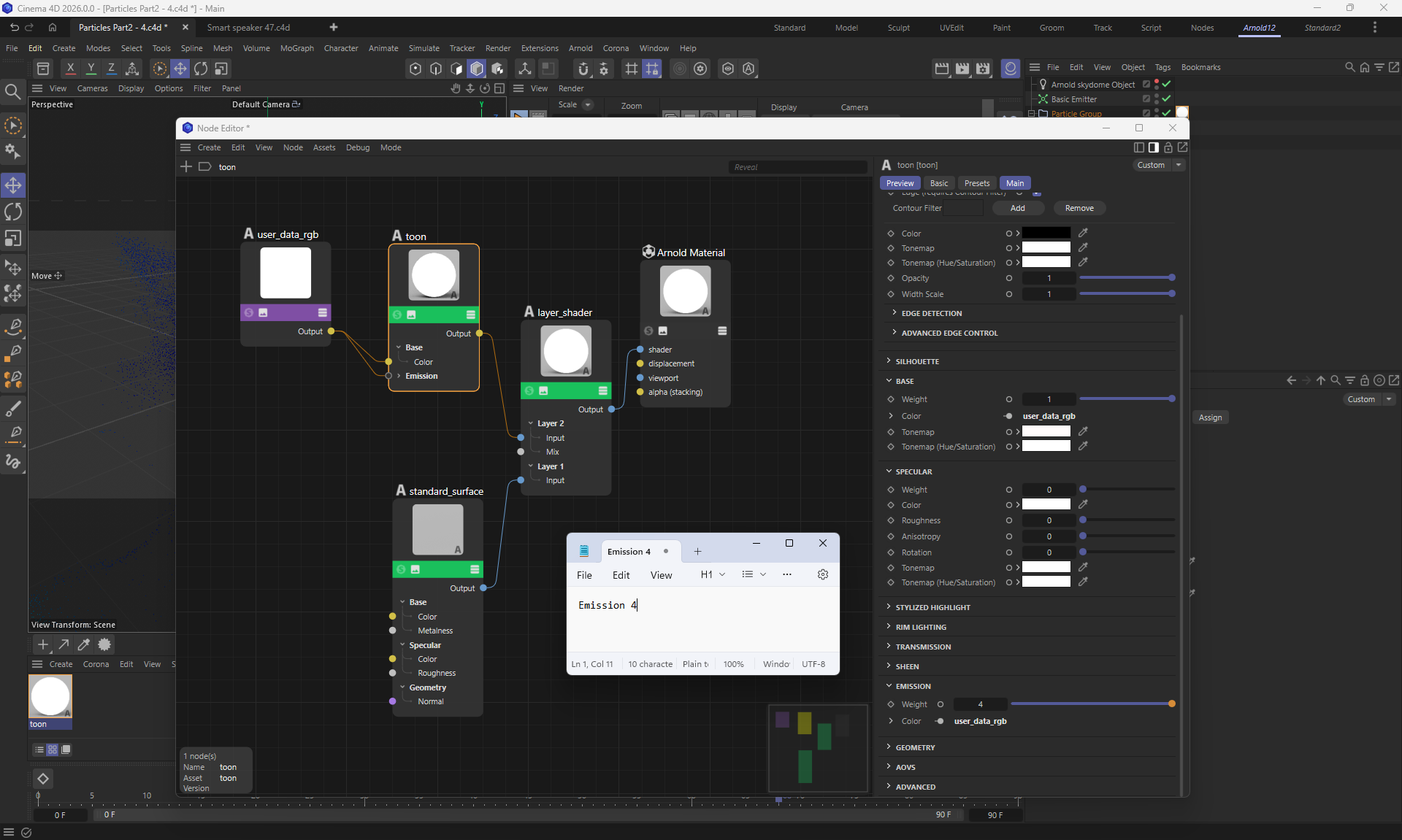Viewport: 1402px width, 840px height.
Task: Select the Move tool in left toolbar
Action: tap(13, 185)
